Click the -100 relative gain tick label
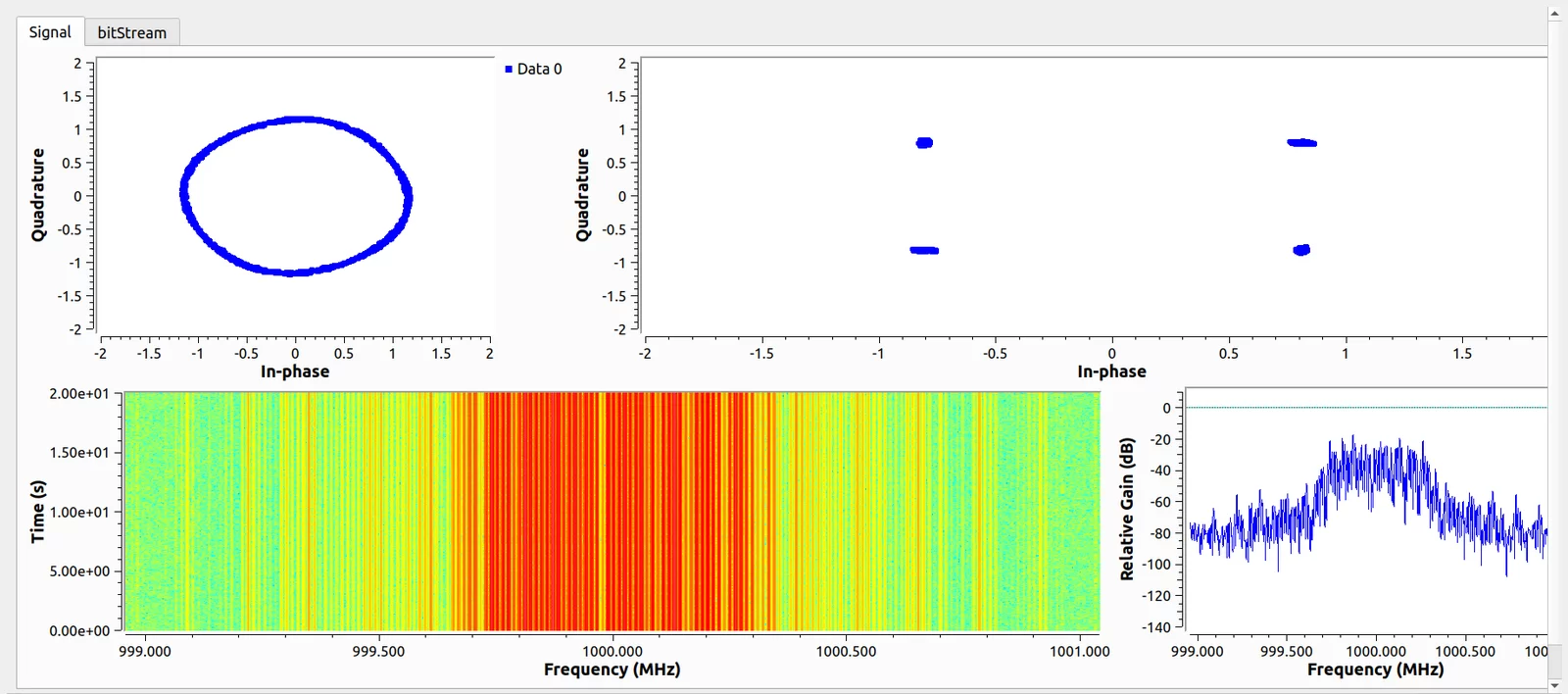The height and width of the screenshot is (694, 1568). click(x=1156, y=564)
